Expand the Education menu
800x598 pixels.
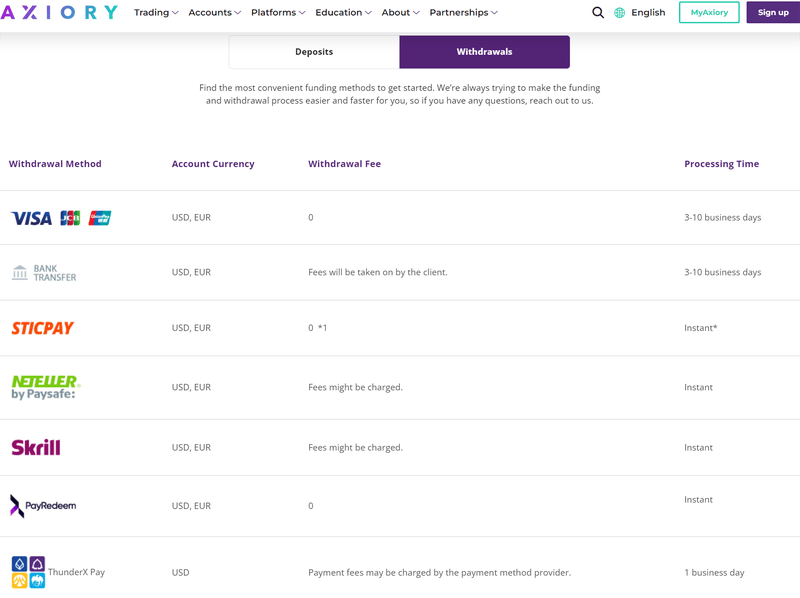click(x=343, y=13)
